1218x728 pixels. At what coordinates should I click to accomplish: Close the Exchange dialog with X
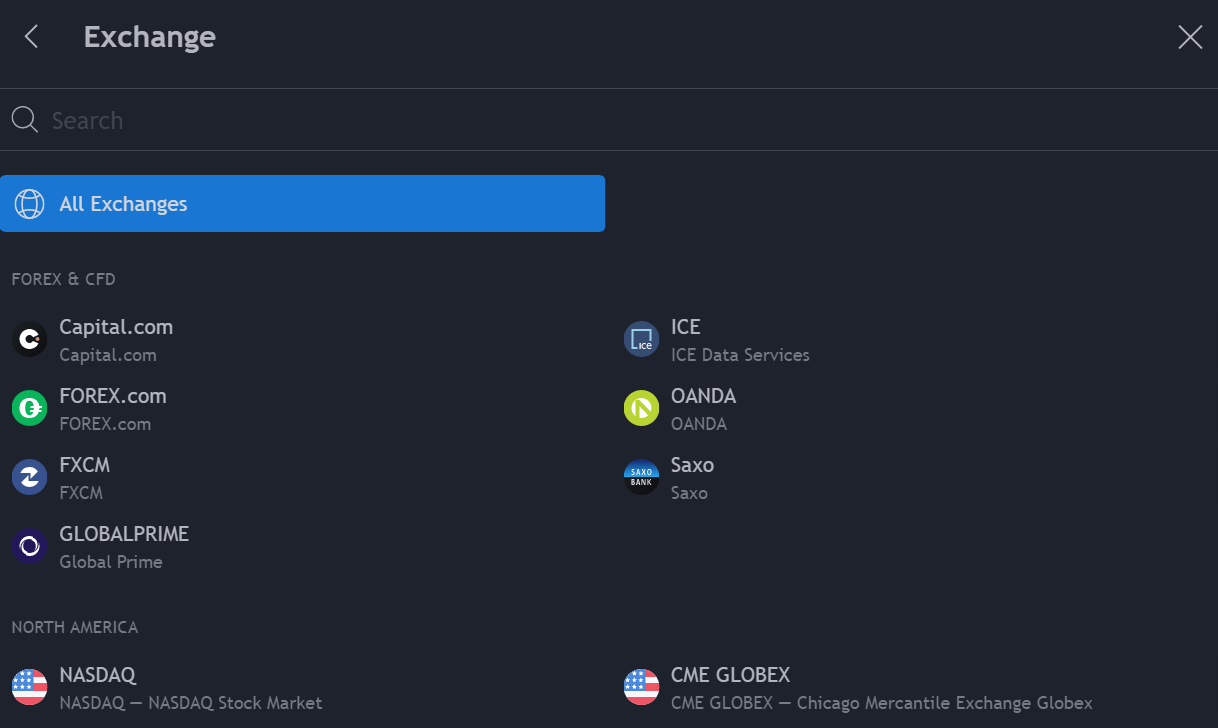(1190, 37)
